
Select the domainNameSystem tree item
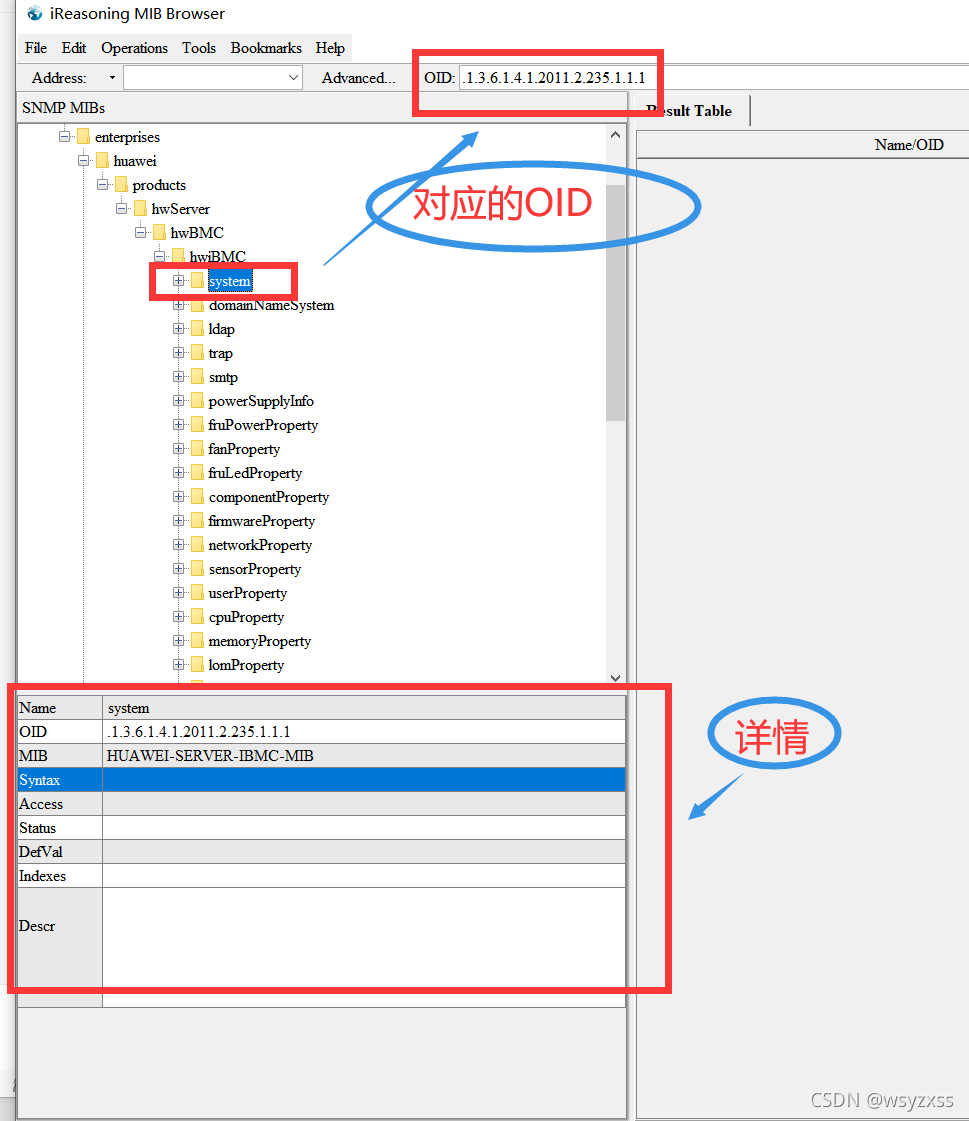pyautogui.click(x=271, y=305)
